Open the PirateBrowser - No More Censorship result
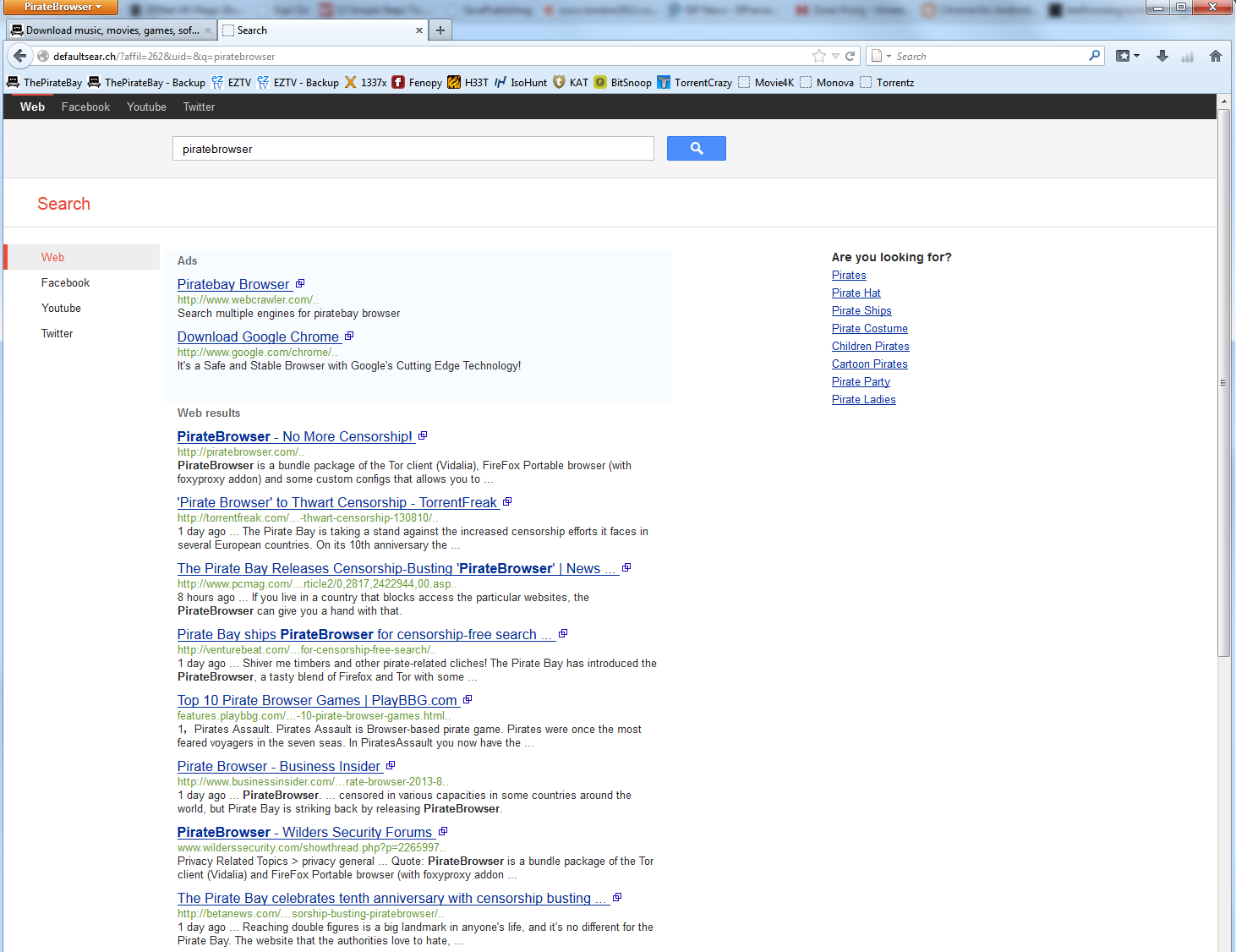The height and width of the screenshot is (952, 1236). tap(294, 437)
